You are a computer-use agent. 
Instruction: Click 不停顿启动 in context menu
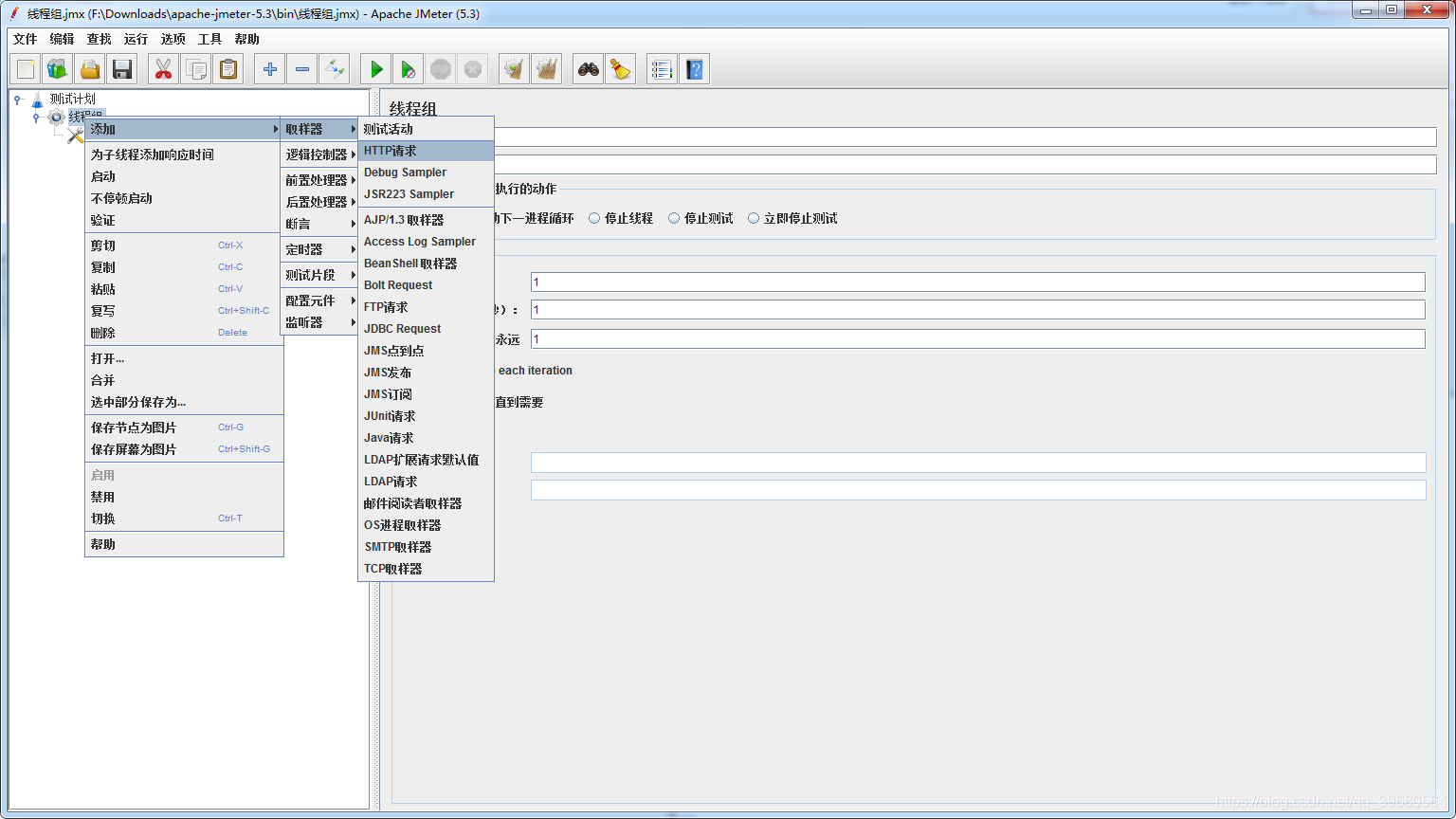click(x=184, y=198)
